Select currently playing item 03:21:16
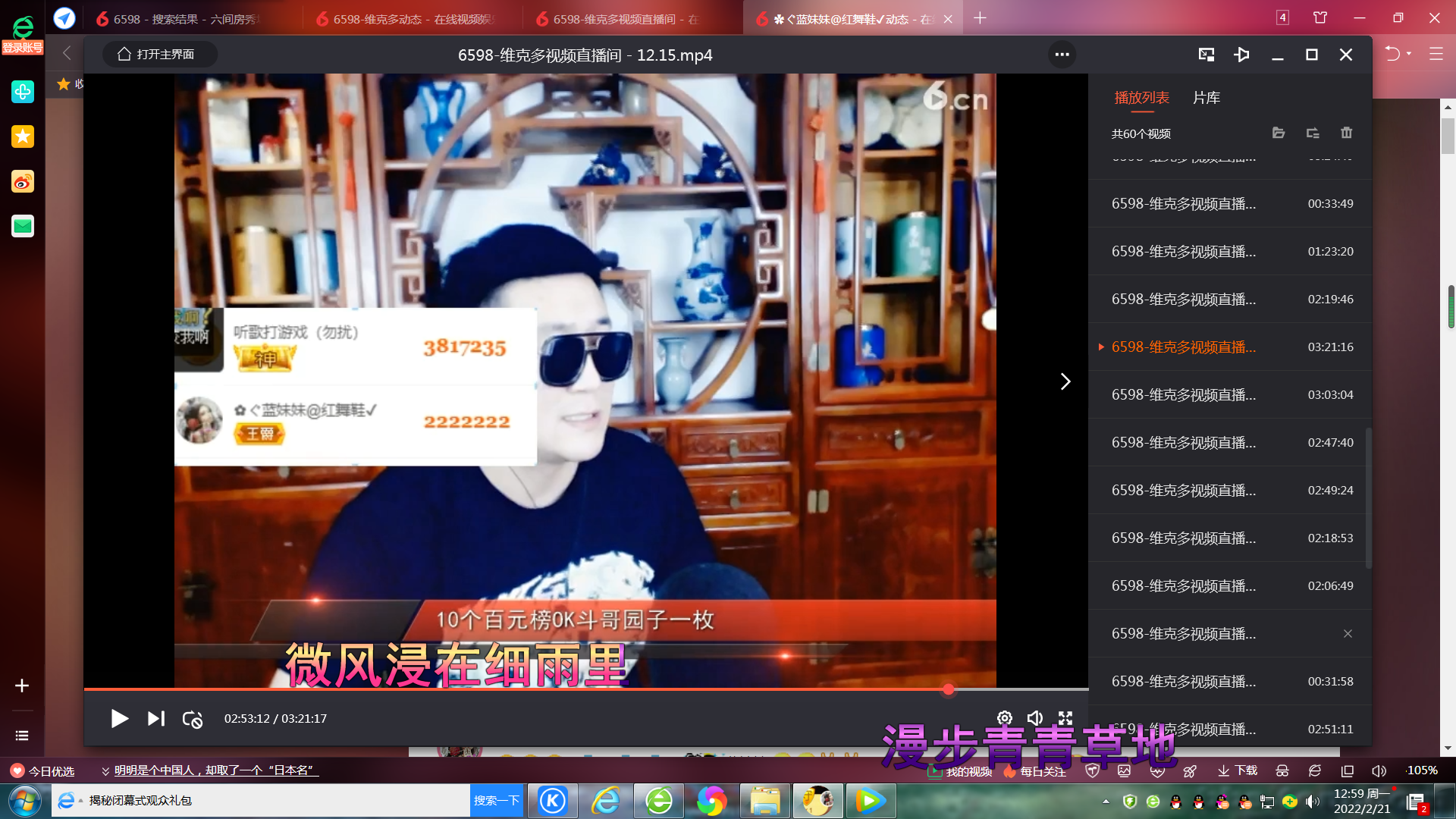Screen dimensions: 1456x819 (x=1230, y=347)
